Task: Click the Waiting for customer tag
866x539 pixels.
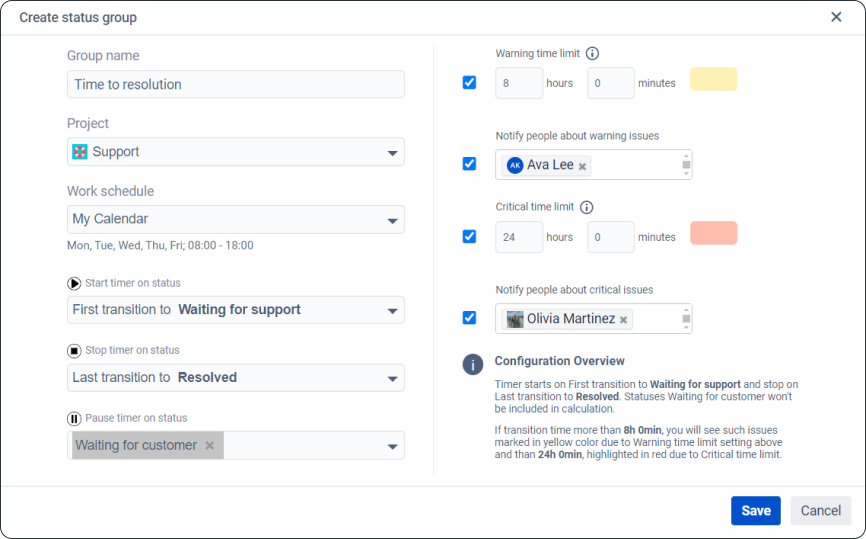Action: pos(147,445)
